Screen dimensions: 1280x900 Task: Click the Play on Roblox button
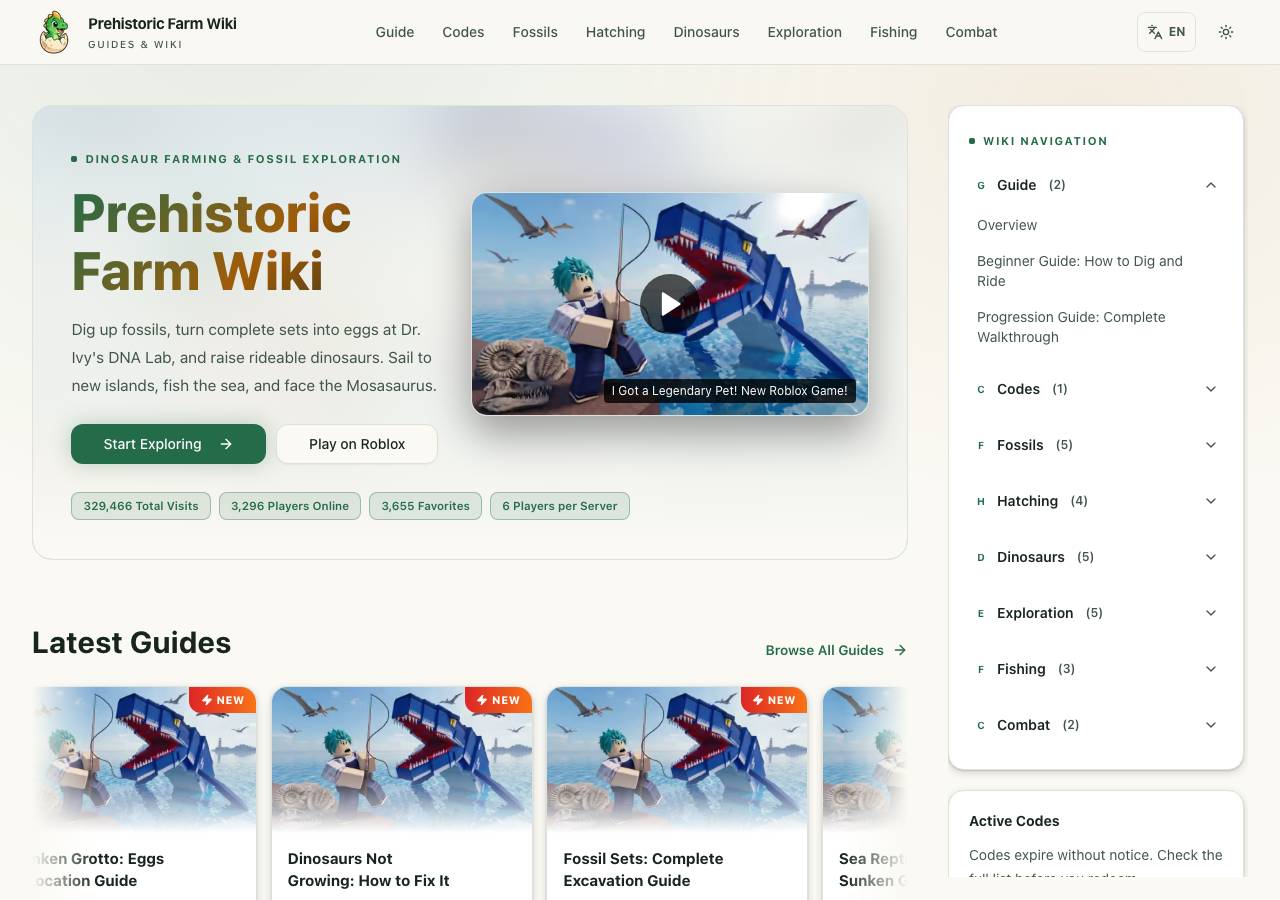[357, 444]
